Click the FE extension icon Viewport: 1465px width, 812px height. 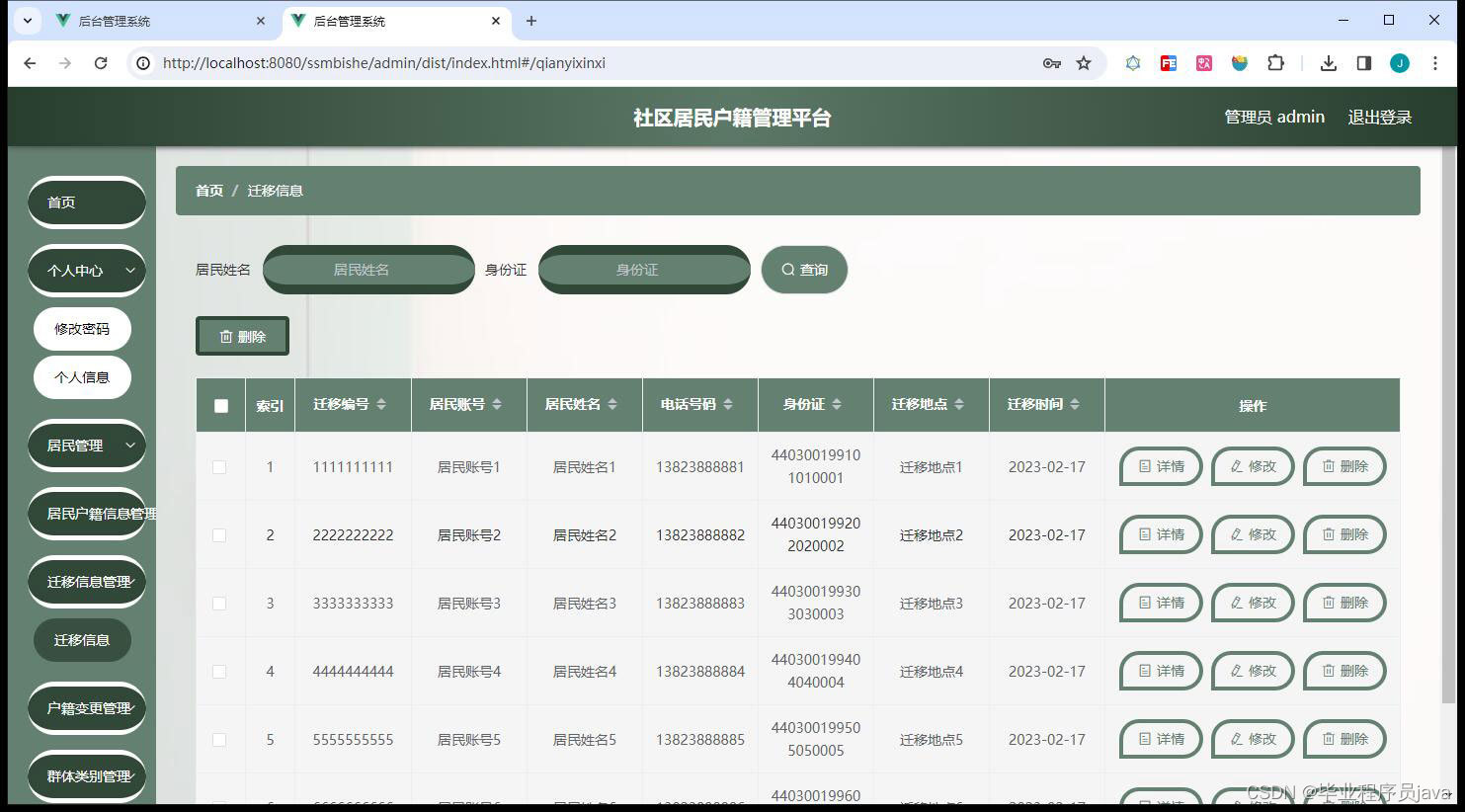coord(1169,63)
